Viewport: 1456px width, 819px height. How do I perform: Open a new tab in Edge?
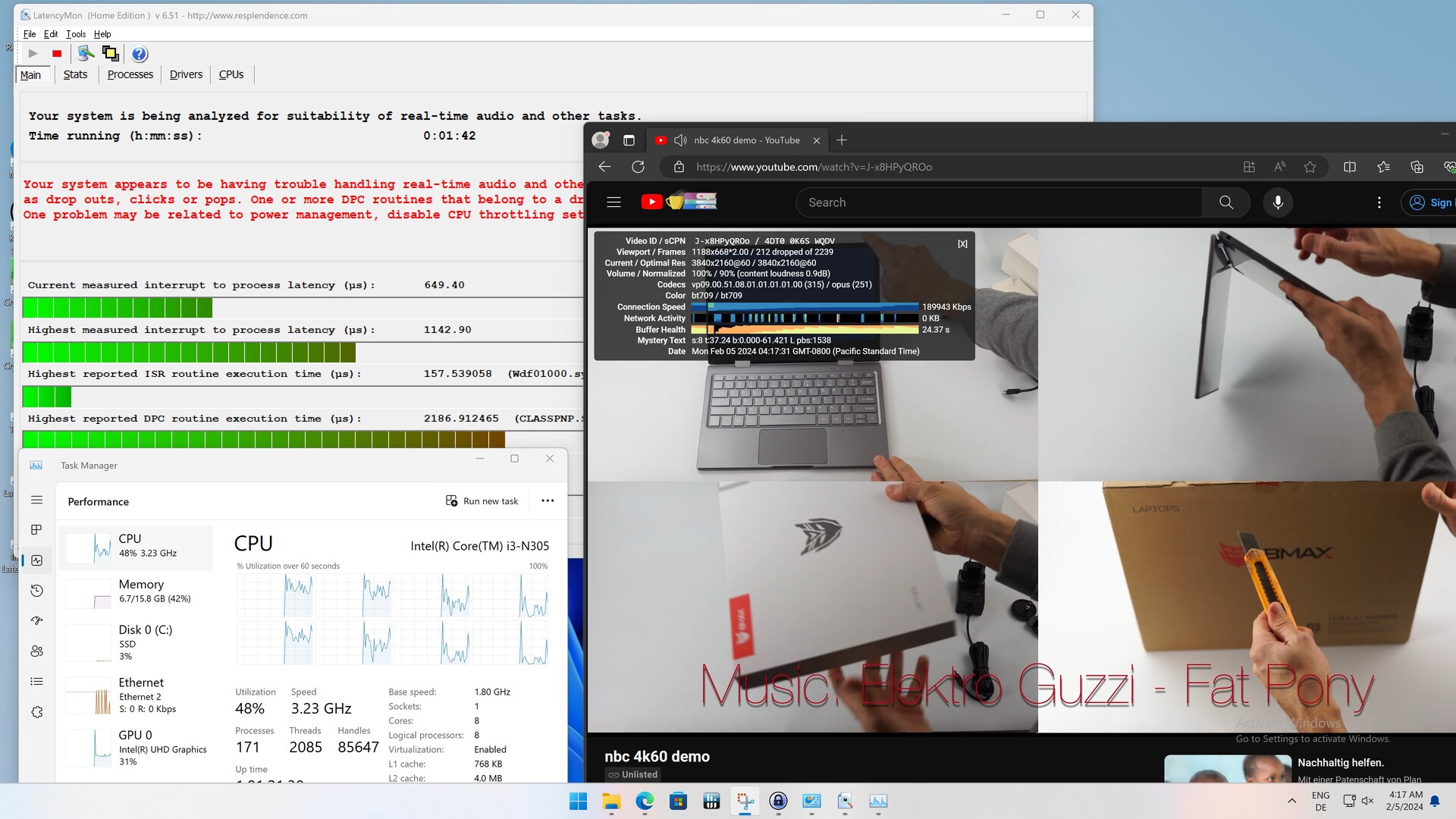842,140
